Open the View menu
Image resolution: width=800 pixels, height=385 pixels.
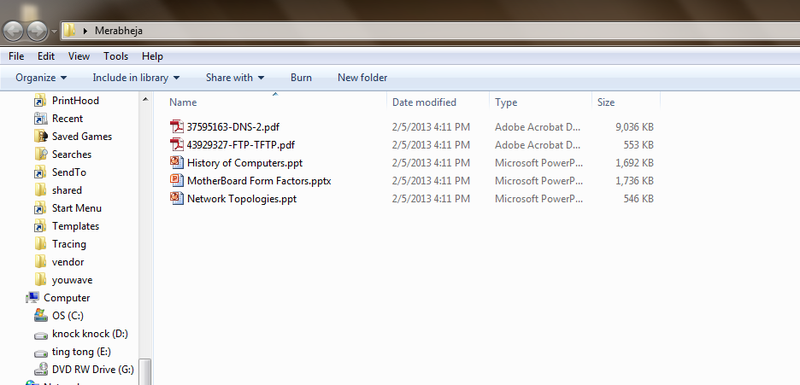point(79,56)
